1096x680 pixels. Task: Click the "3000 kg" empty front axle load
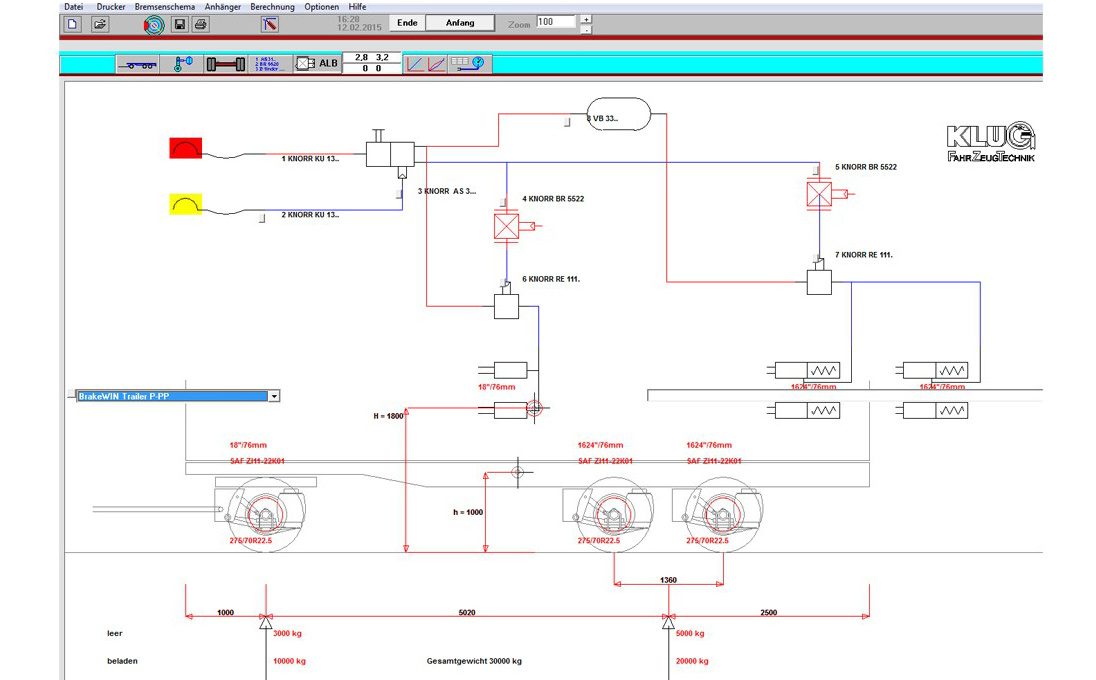coord(287,633)
